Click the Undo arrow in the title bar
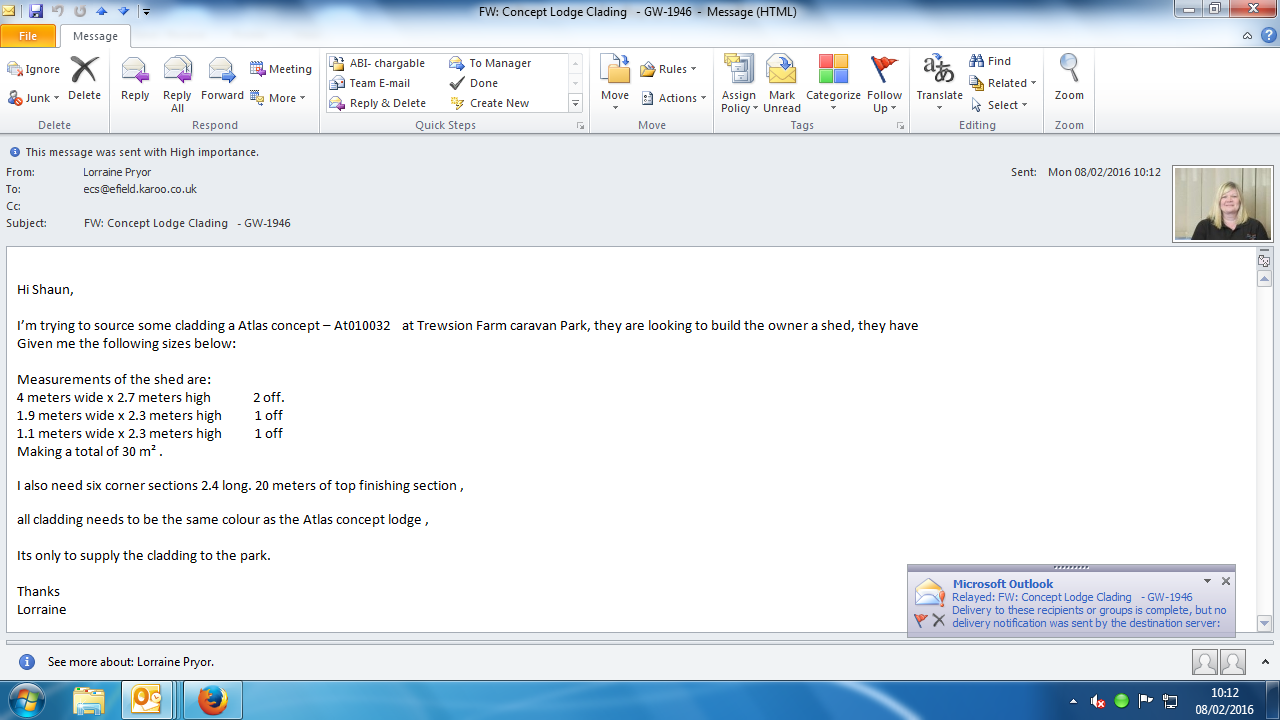1280x720 pixels. 58,11
